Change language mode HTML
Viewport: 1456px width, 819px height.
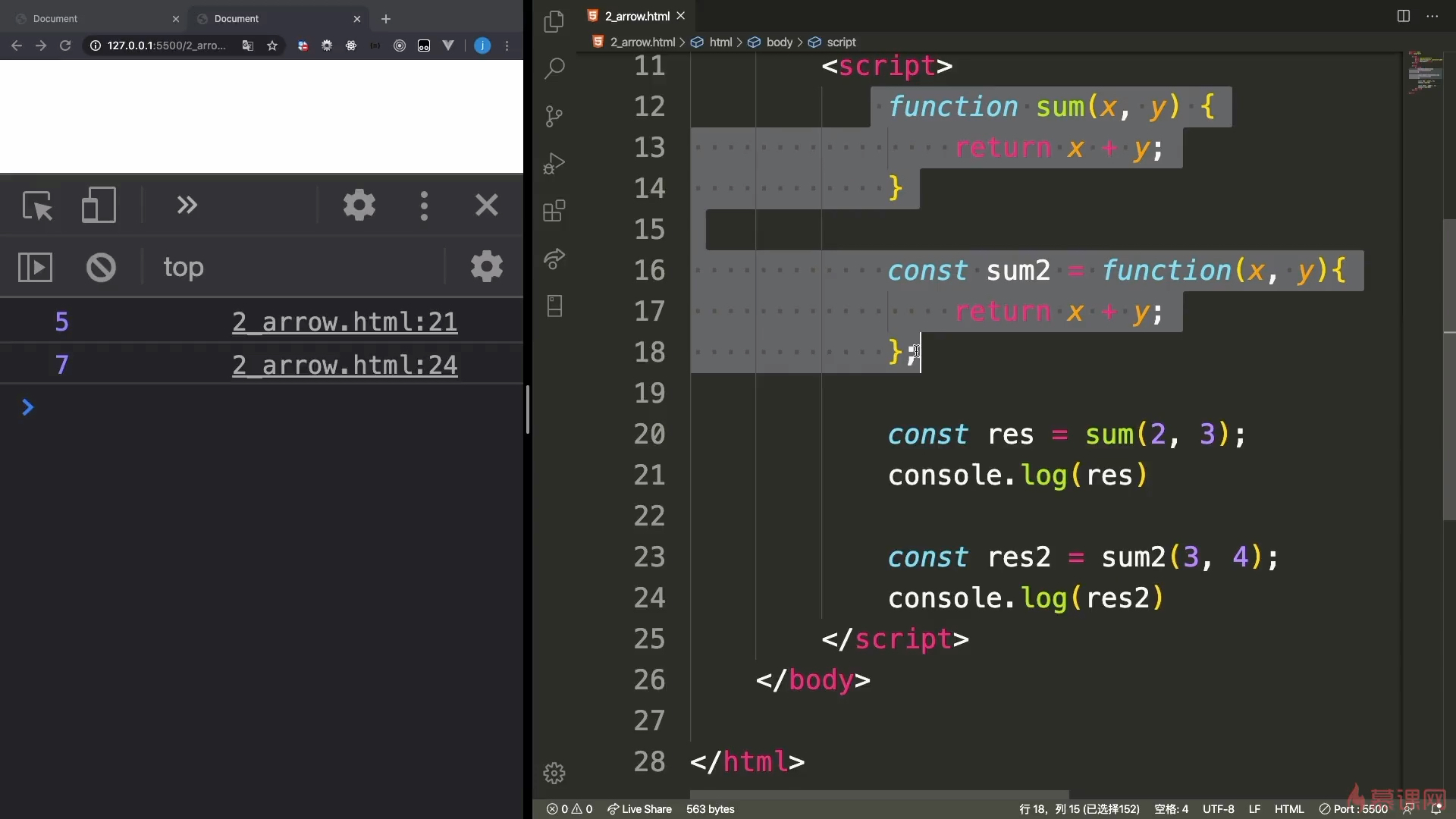coord(1289,809)
